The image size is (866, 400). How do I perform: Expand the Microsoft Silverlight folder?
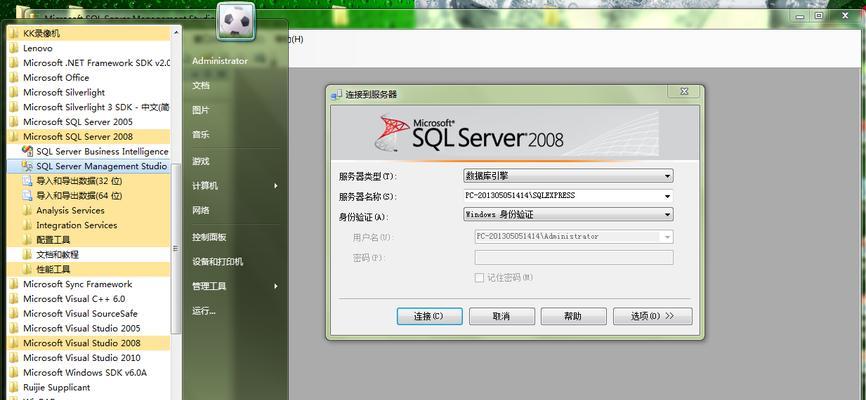[x=89, y=92]
